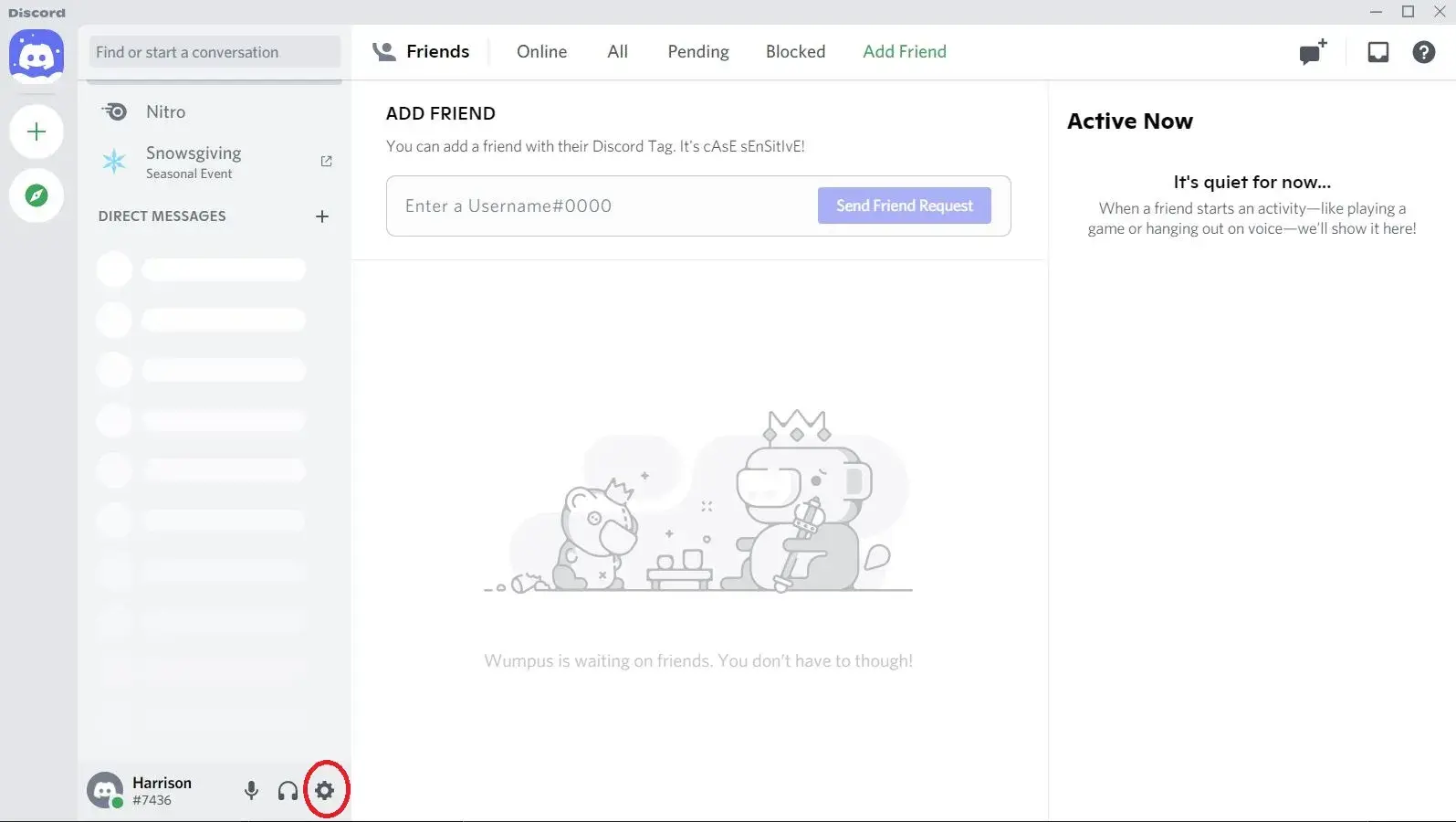Open the Pending requests tab
Viewport: 1456px width, 822px height.
[697, 52]
